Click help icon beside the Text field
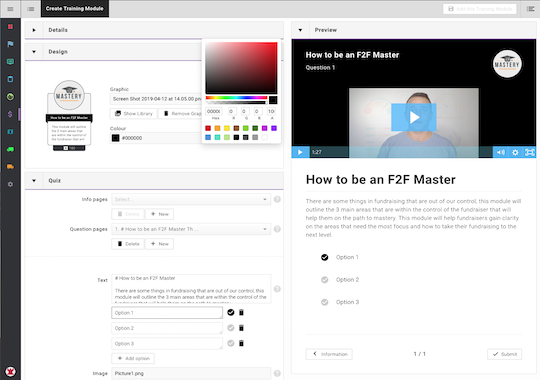This screenshot has width=540, height=380. click(277, 289)
